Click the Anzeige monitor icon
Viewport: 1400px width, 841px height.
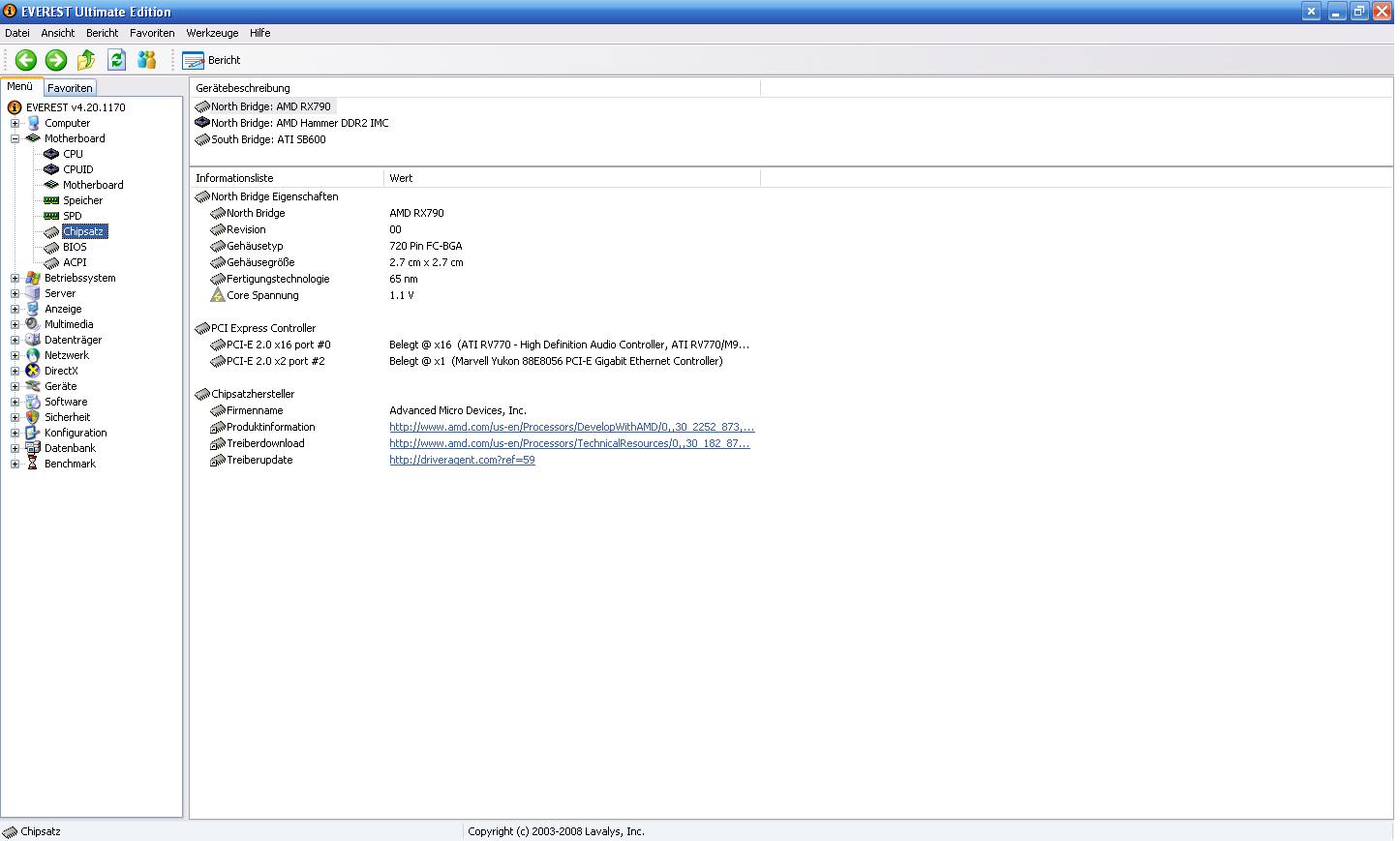[33, 309]
